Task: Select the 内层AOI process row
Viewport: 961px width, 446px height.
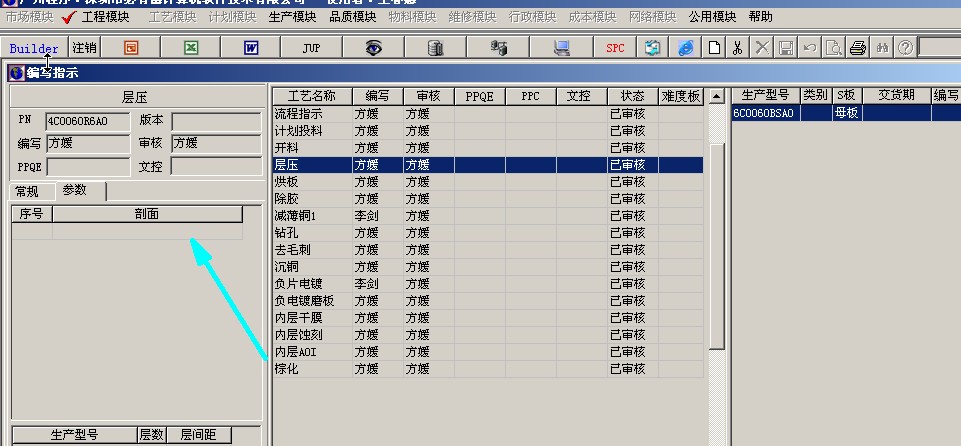Action: pos(488,352)
